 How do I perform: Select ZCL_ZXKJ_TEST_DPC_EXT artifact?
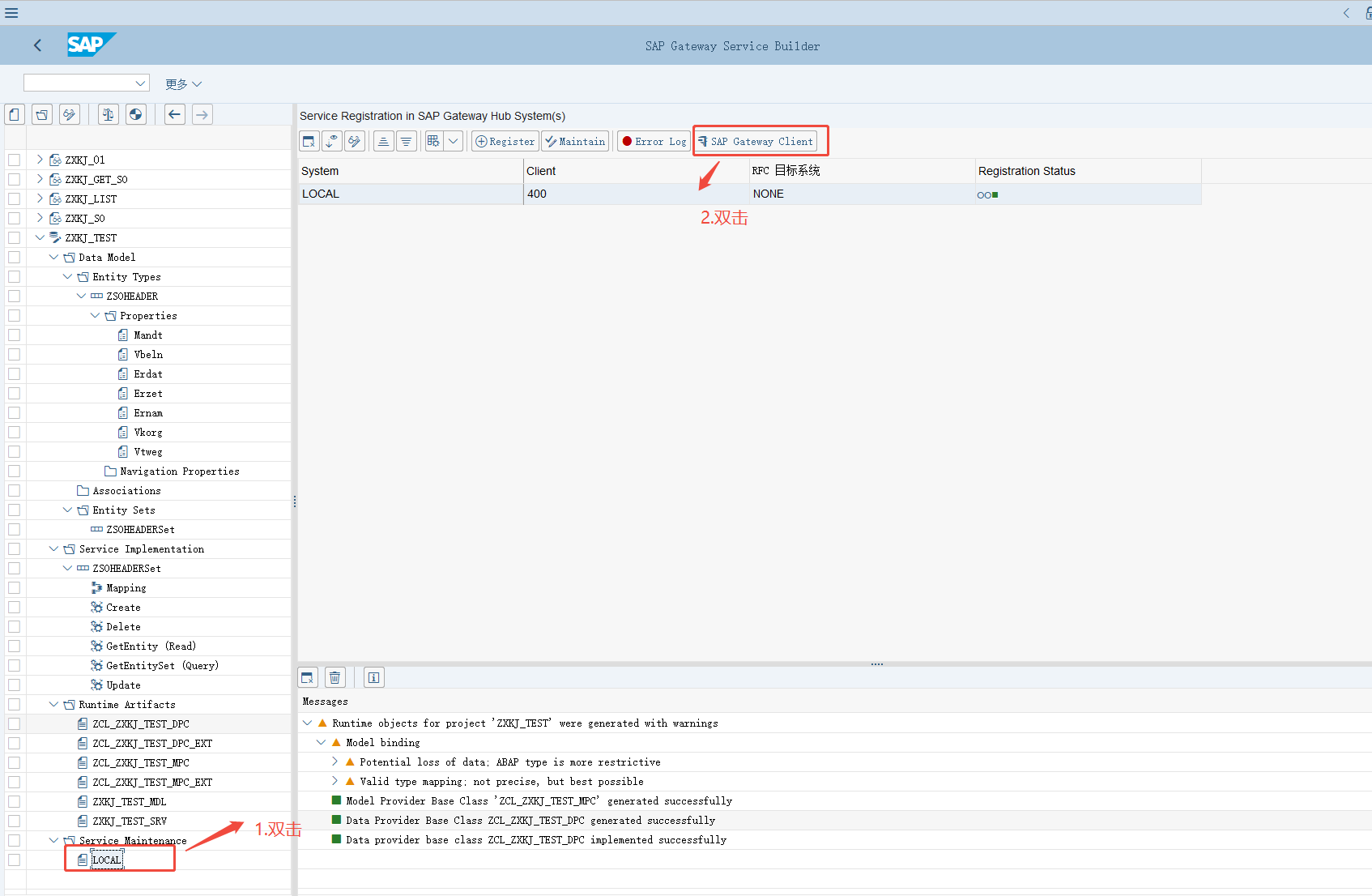coord(152,744)
